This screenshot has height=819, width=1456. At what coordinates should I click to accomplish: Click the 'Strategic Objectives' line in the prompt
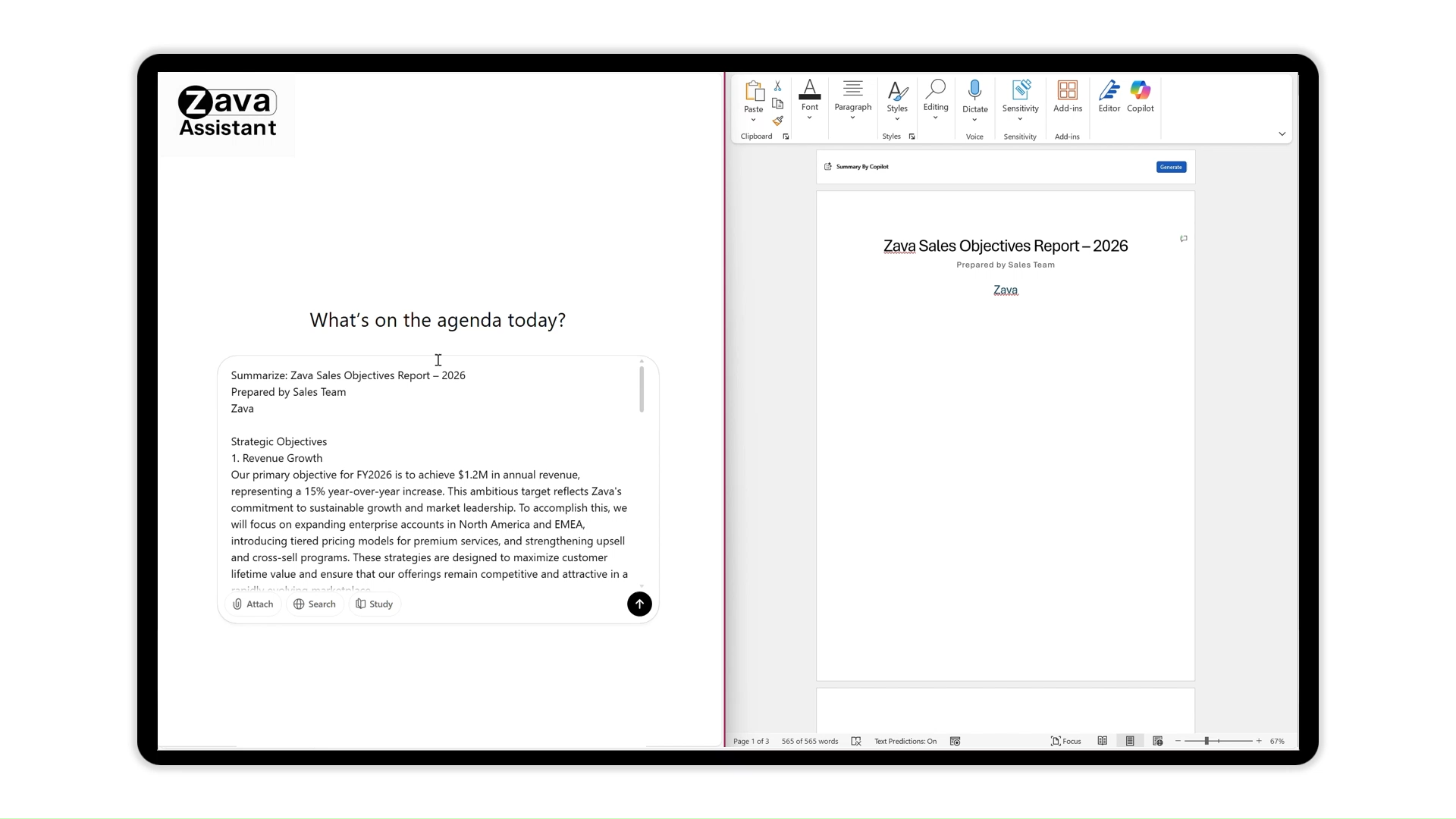coord(279,442)
